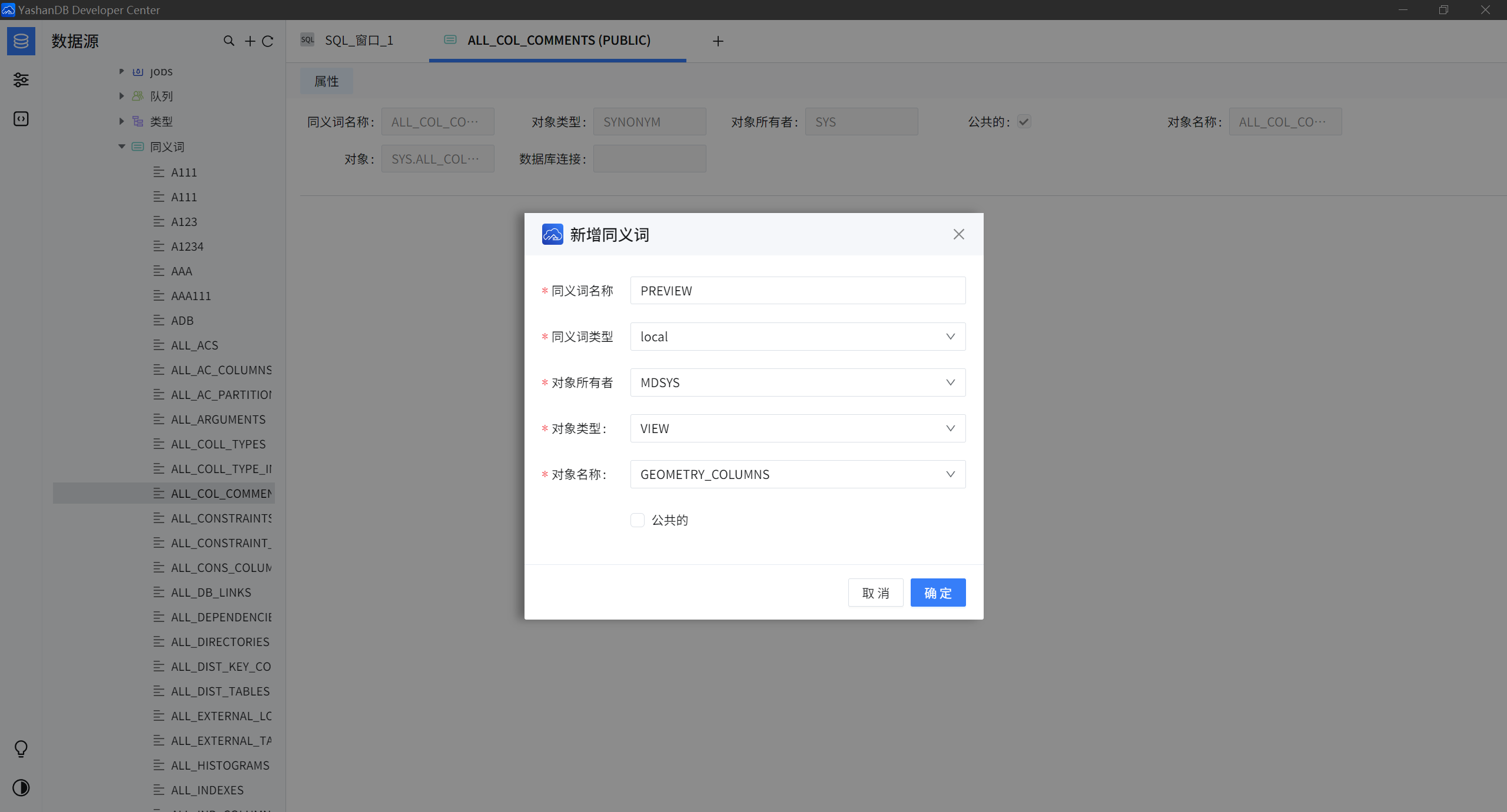This screenshot has width=1507, height=812.
Task: Select the ALL_ARGUMENTS synonym
Action: 218,420
